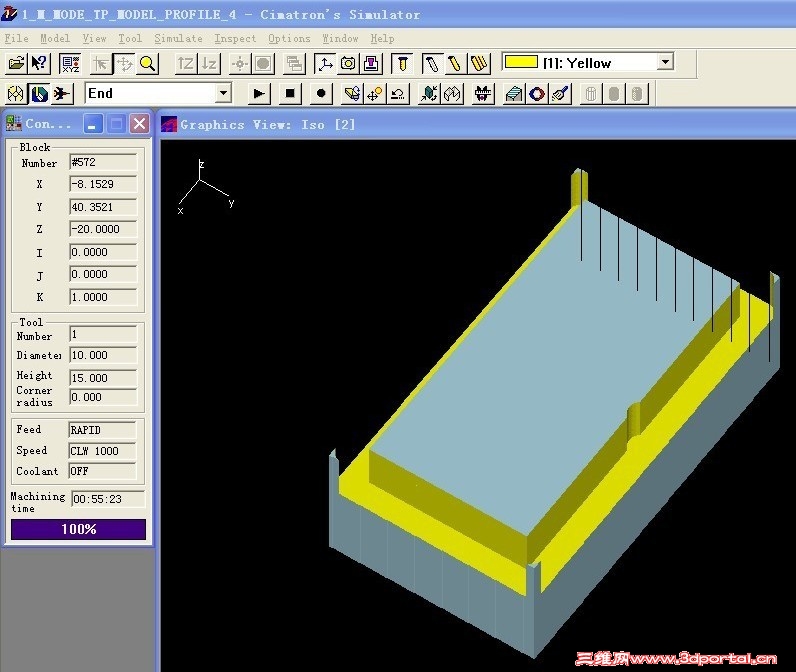796x672 pixels.
Task: Open the Inspect menu
Action: [235, 39]
